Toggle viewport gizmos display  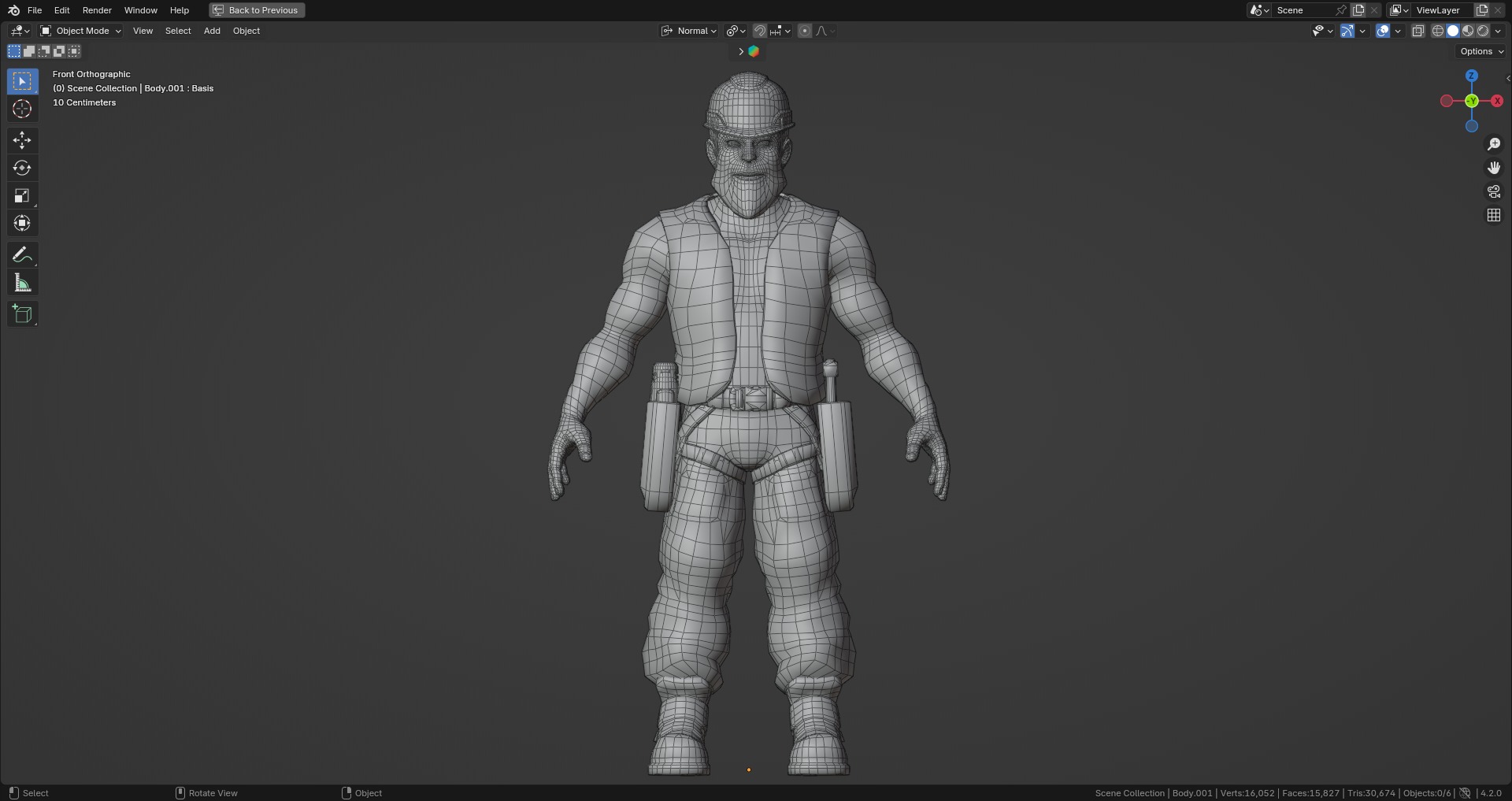pyautogui.click(x=1347, y=31)
